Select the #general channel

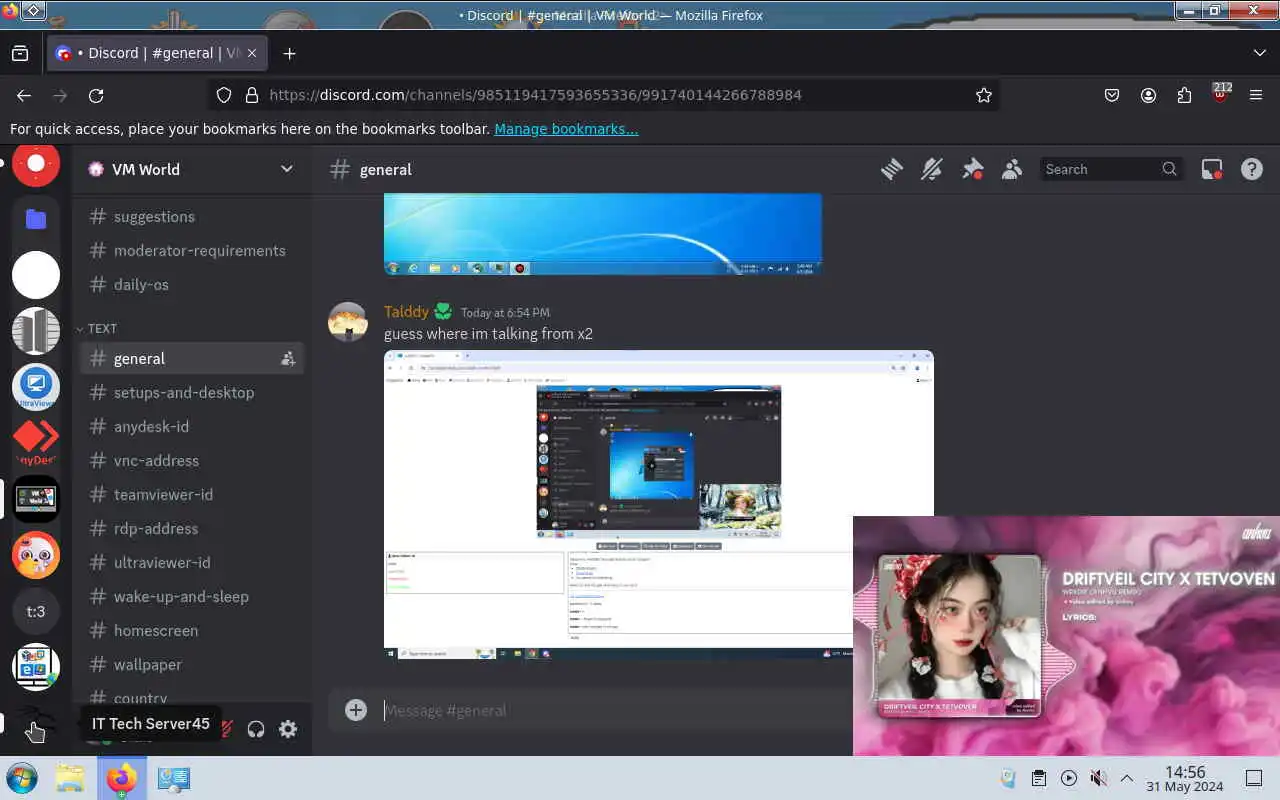192,358
